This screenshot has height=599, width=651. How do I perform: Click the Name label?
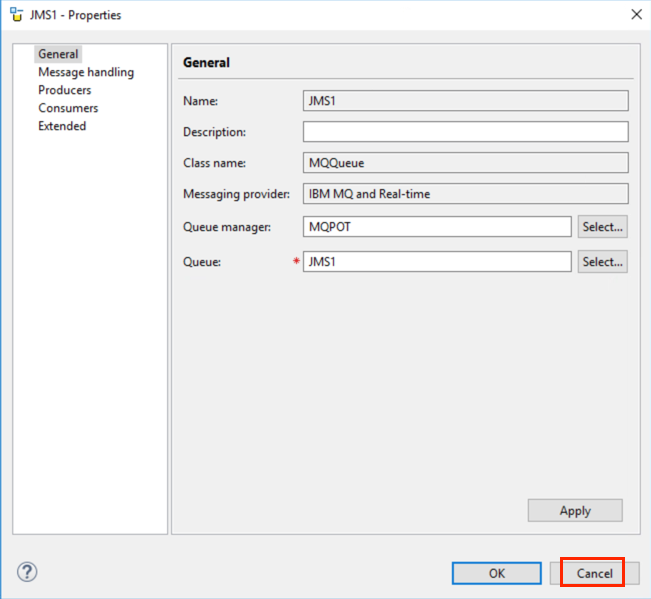[x=200, y=101]
